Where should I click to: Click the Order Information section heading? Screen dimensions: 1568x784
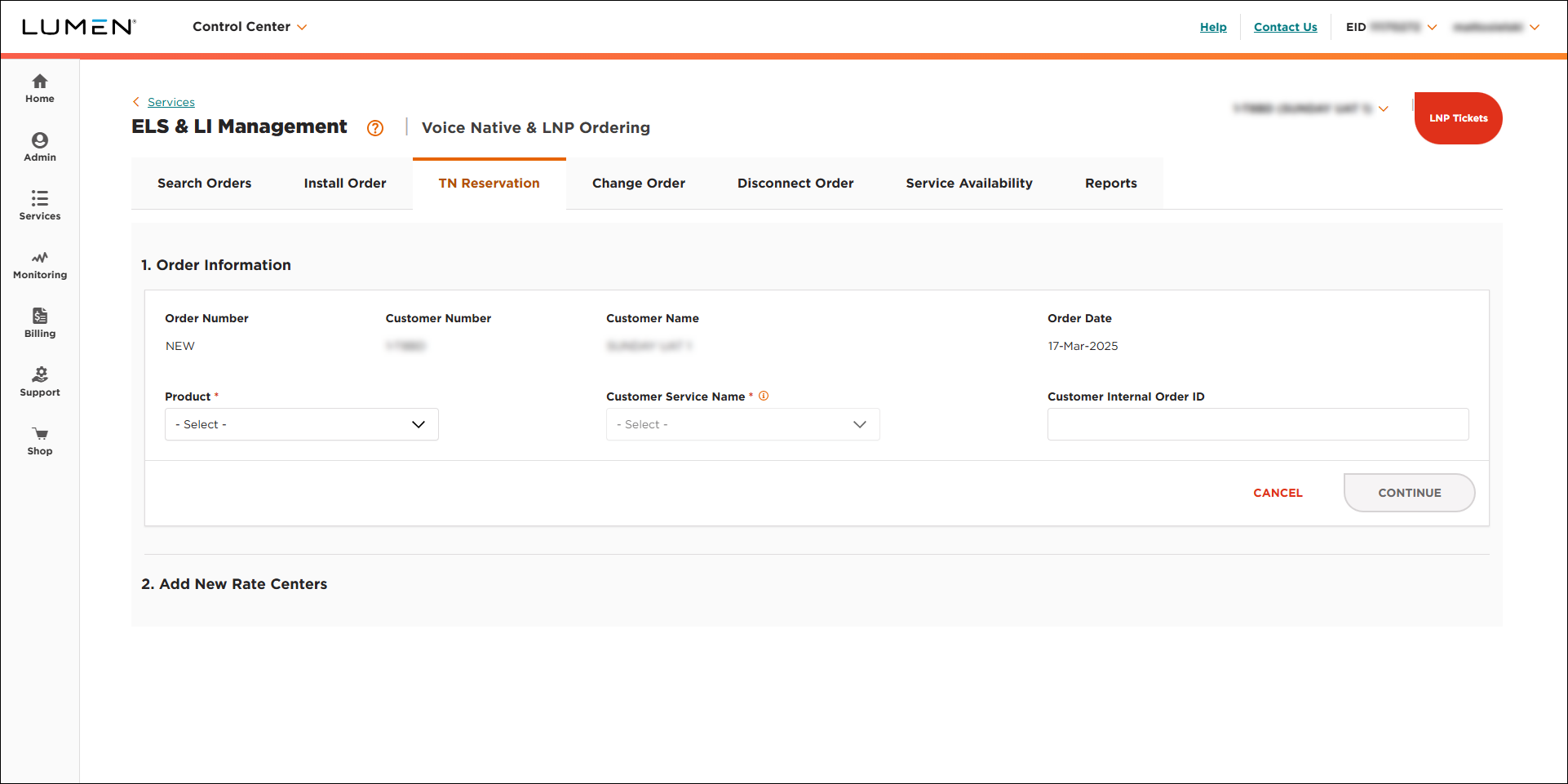click(x=215, y=265)
